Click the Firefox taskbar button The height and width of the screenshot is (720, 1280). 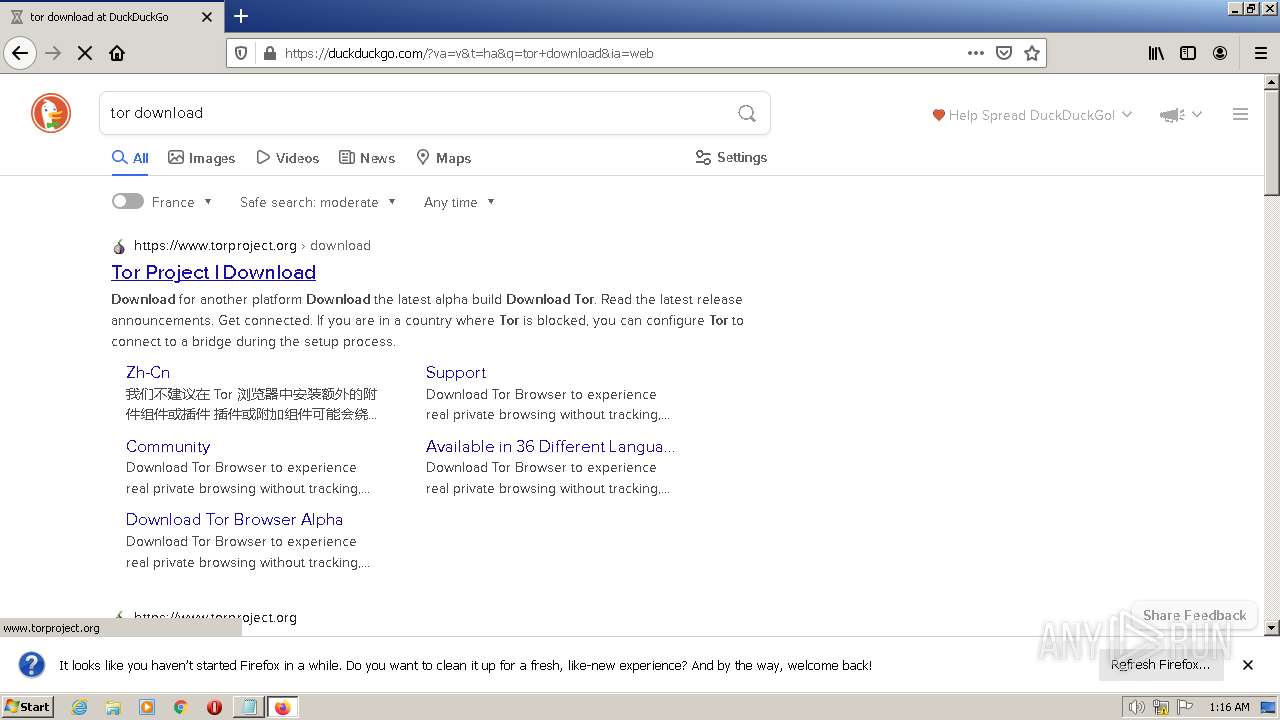click(x=282, y=707)
